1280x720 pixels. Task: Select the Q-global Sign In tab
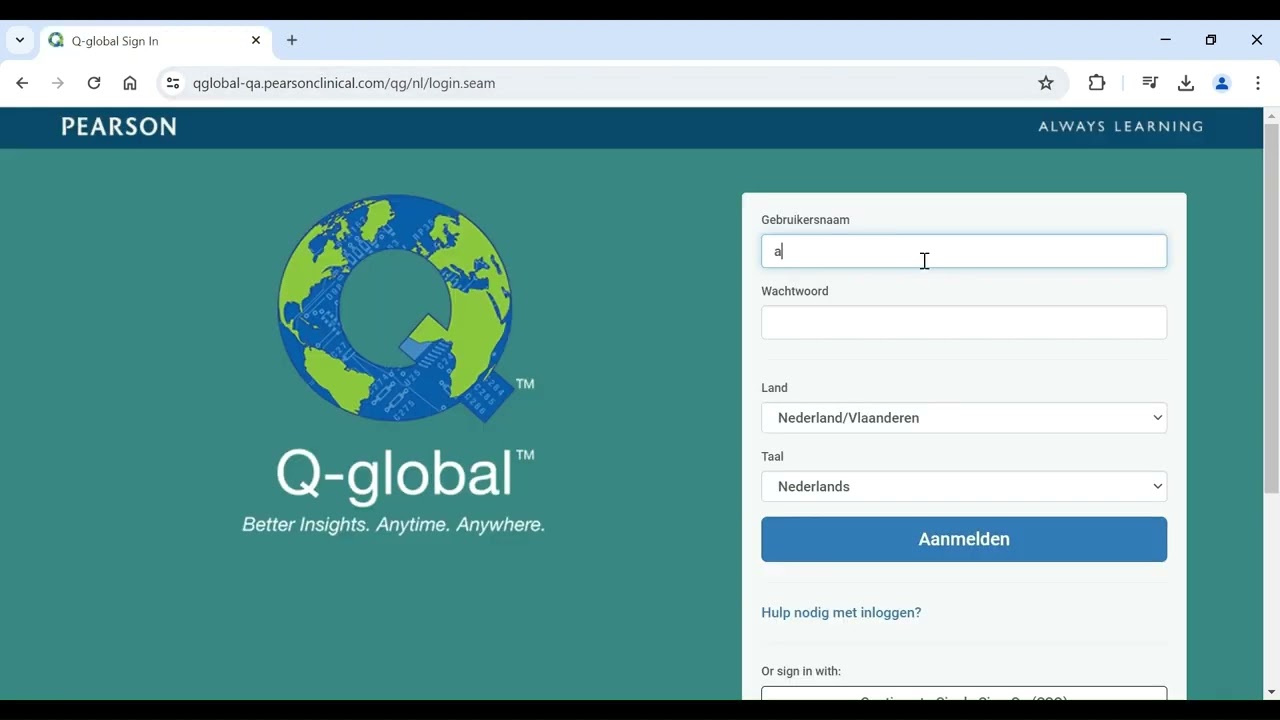click(155, 41)
